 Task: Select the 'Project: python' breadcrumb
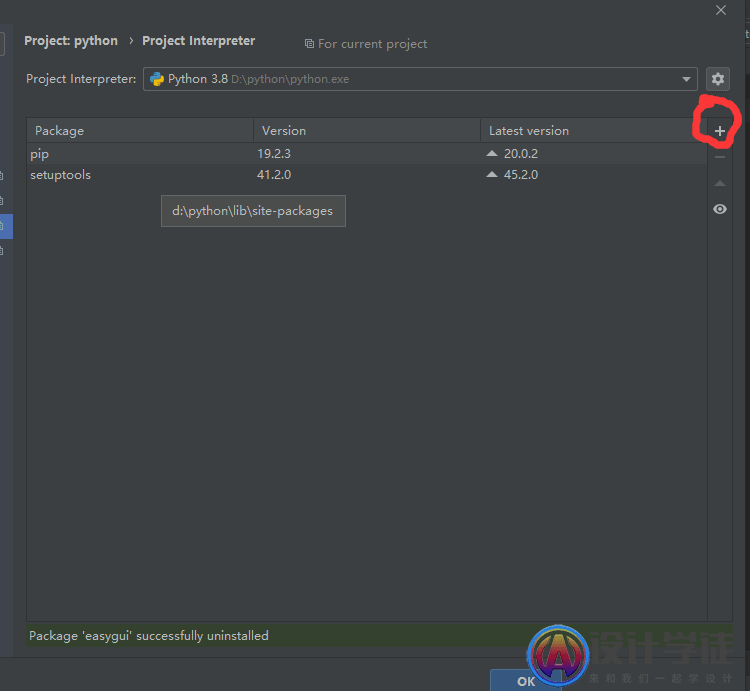coord(71,41)
